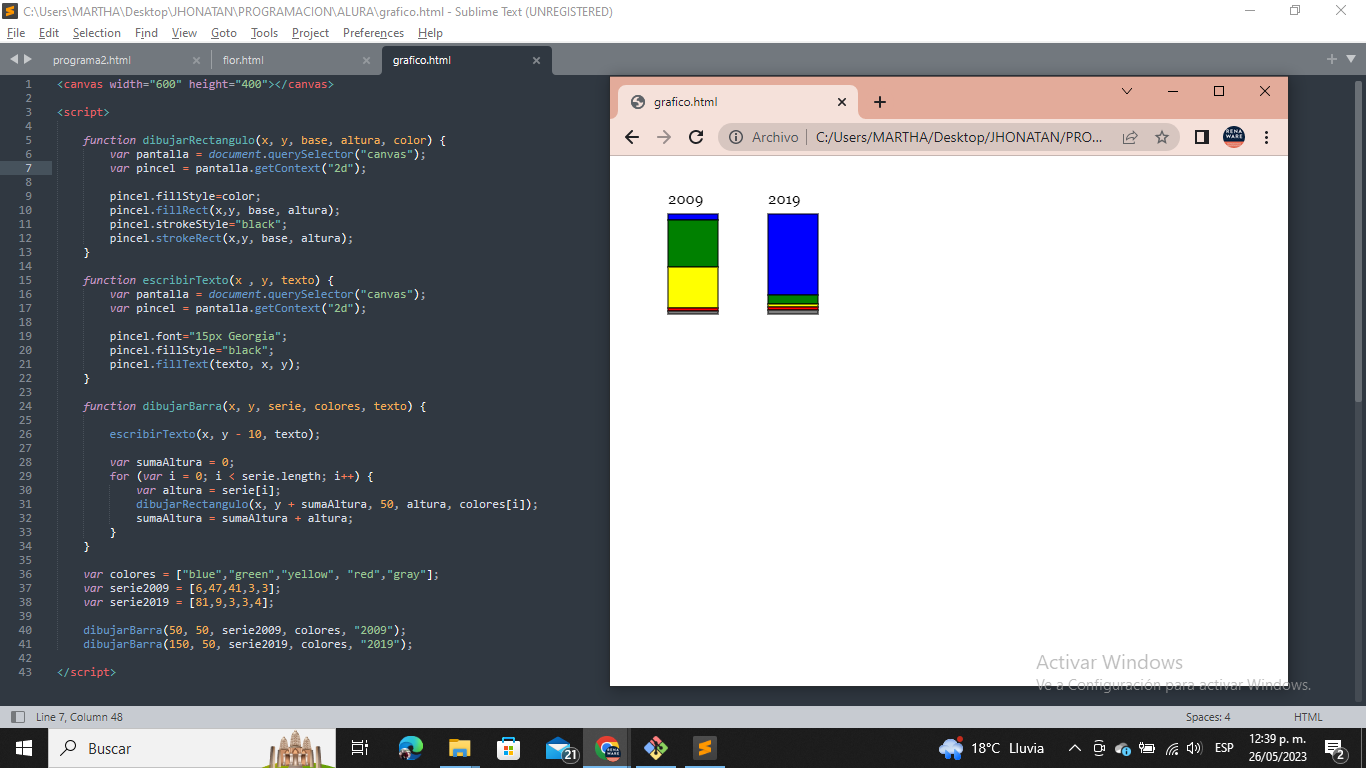Open the Edit menu
This screenshot has height=768, width=1366.
[49, 33]
